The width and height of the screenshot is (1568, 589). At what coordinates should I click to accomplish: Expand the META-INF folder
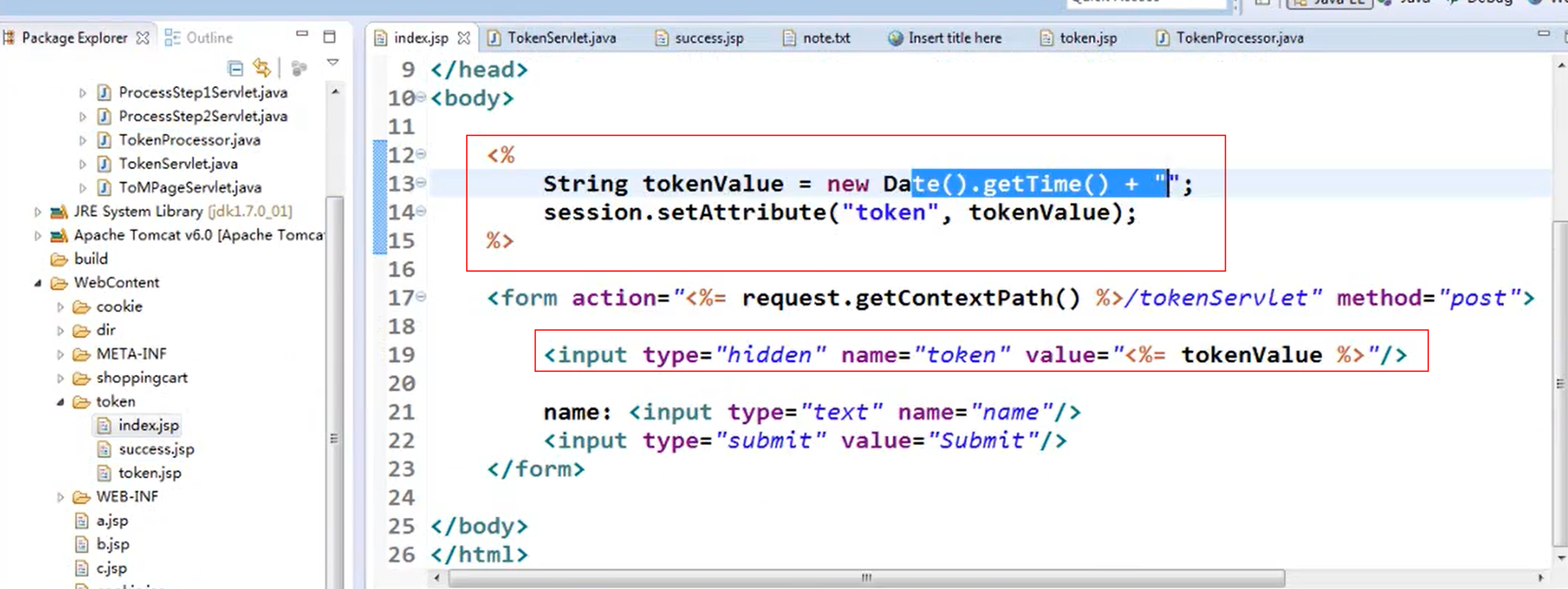(60, 355)
